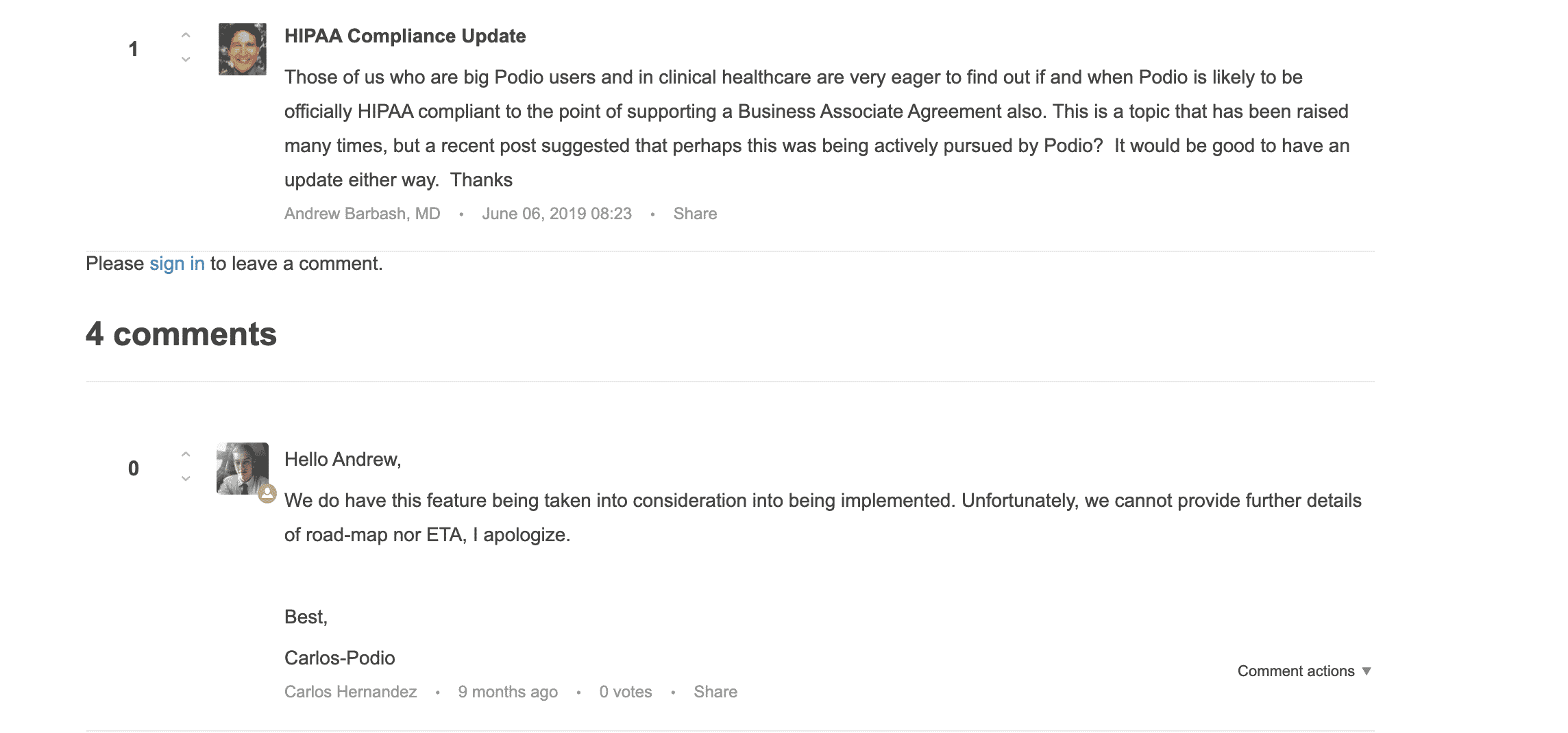
Task: Click Carlos Hernandez's profile avatar
Action: [242, 468]
